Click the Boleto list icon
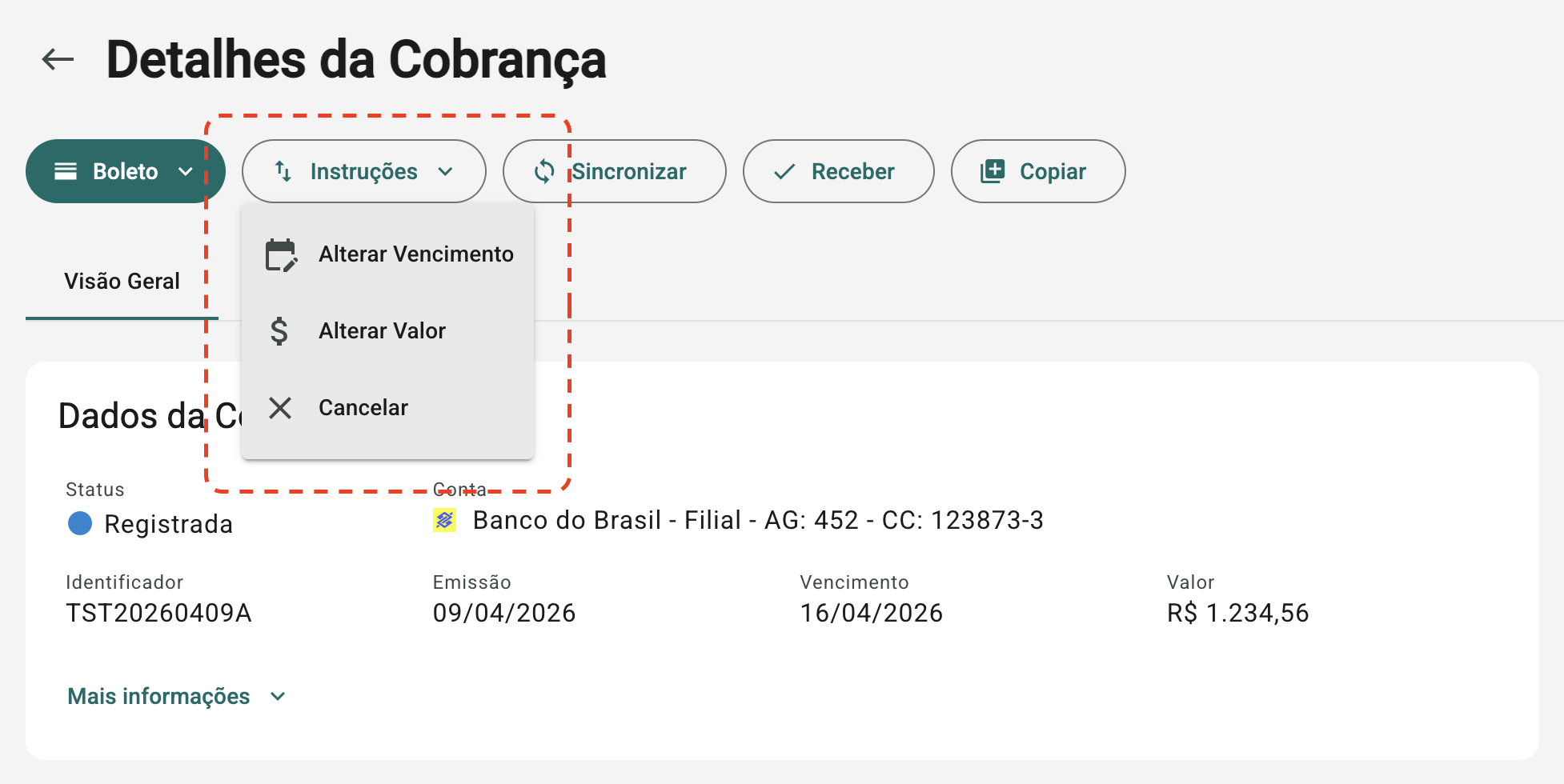The height and width of the screenshot is (784, 1564). coord(66,171)
